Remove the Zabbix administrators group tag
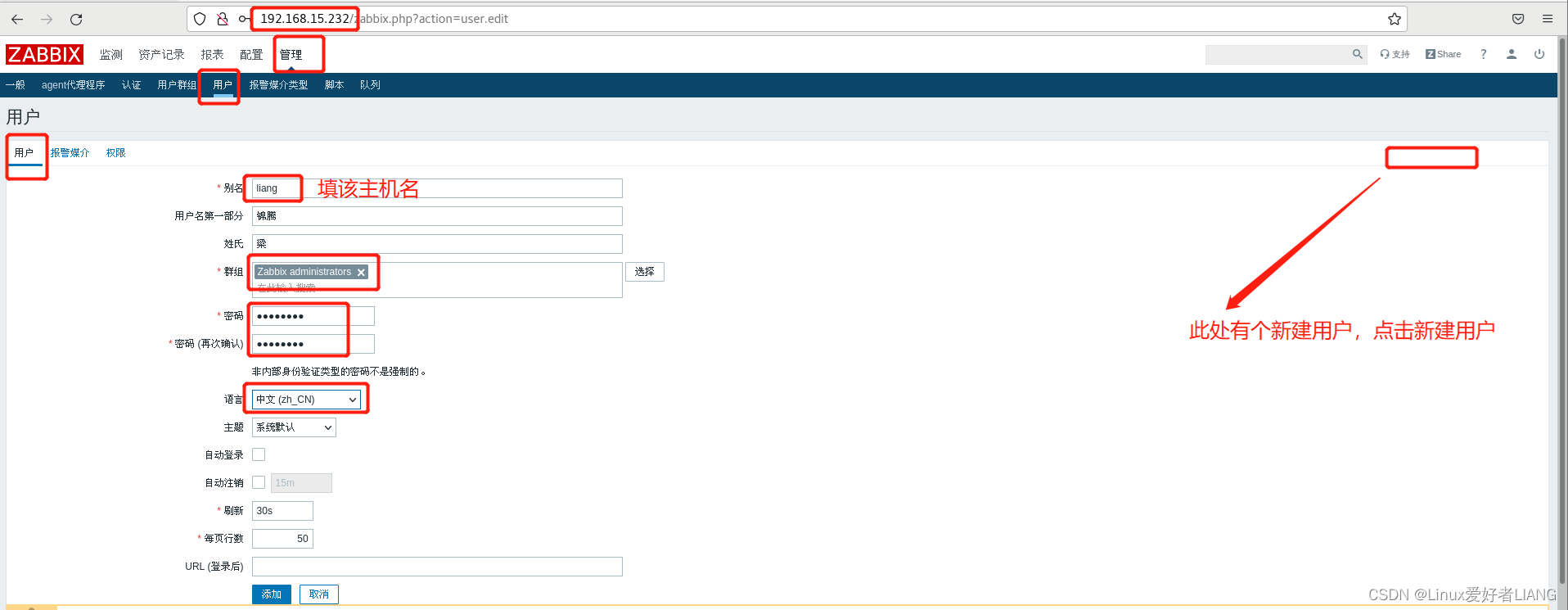Viewport: 1568px width, 610px height. tap(361, 273)
